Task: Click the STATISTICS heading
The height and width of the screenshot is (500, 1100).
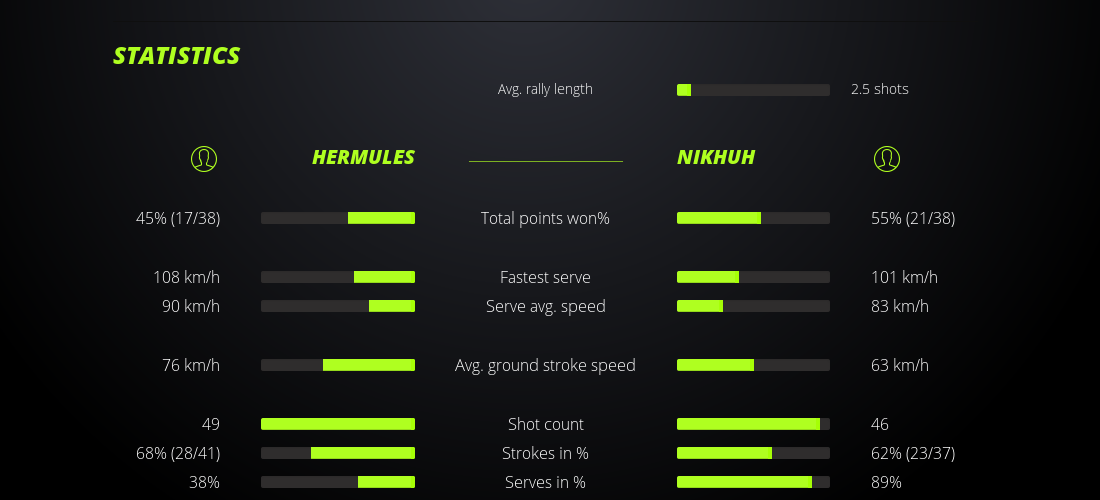Action: pyautogui.click(x=177, y=56)
